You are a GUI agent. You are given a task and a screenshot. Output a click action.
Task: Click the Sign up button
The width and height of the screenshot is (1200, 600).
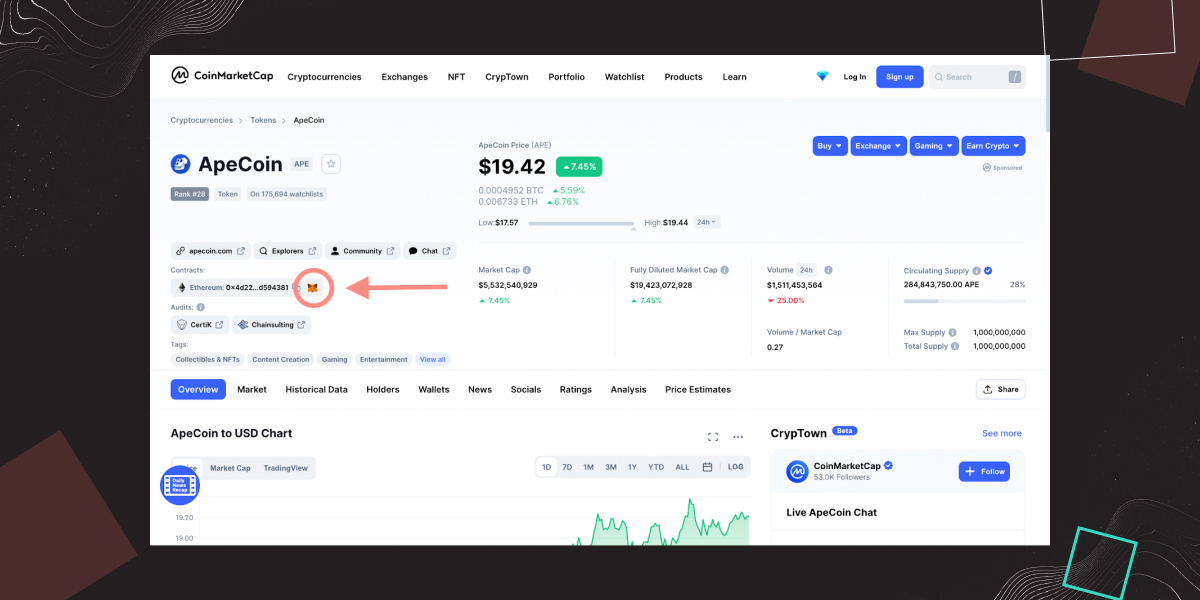pyautogui.click(x=899, y=77)
